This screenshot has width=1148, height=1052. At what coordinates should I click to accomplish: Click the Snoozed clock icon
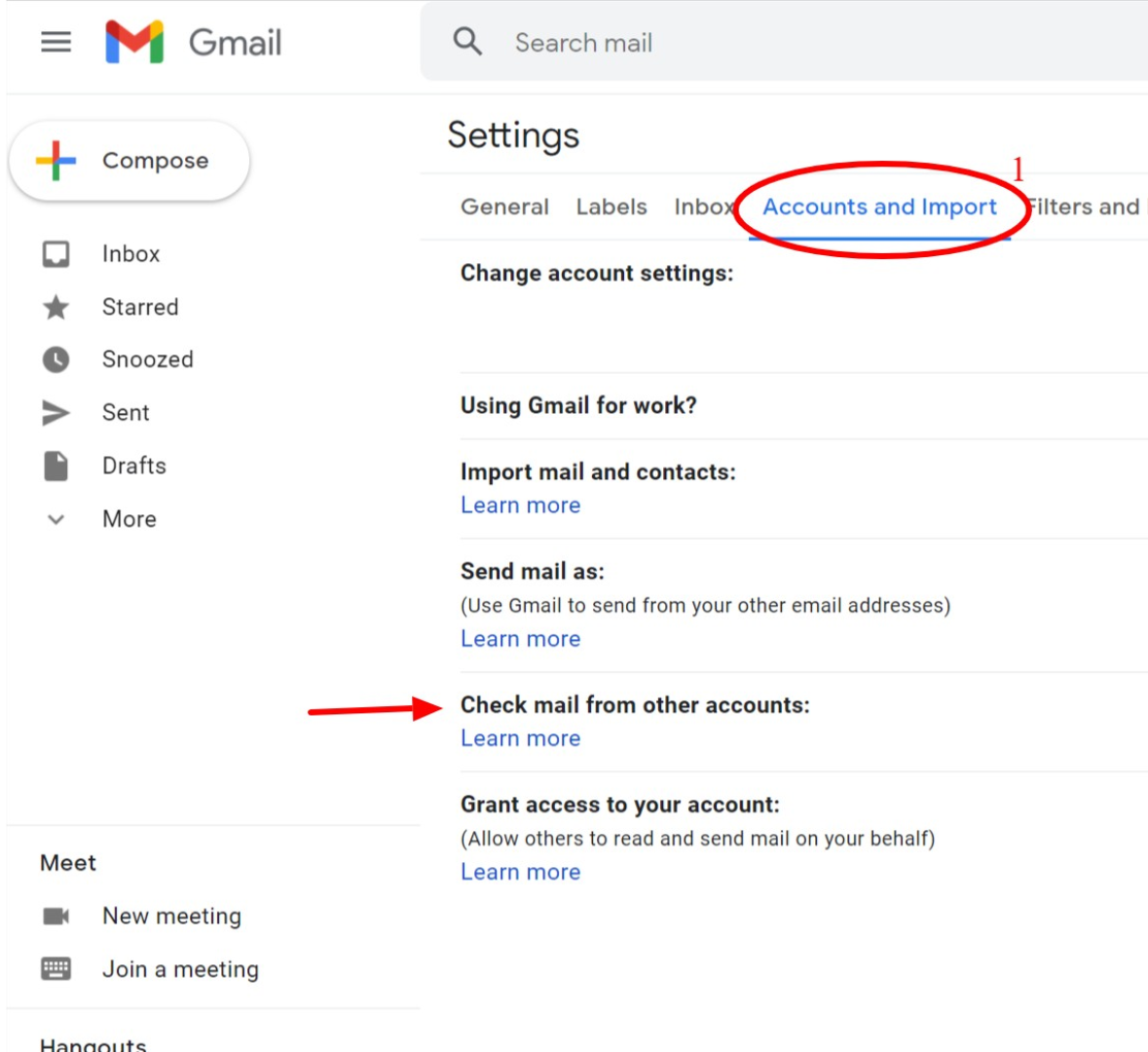coord(56,359)
